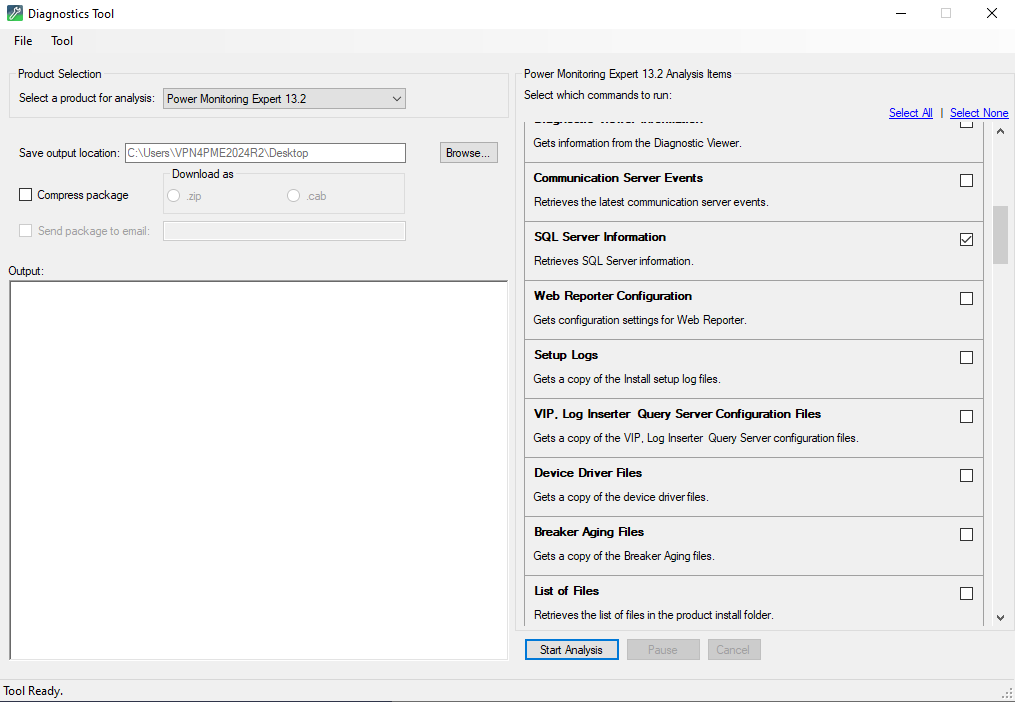Click the Pause button
The width and height of the screenshot is (1015, 702).
coord(663,650)
